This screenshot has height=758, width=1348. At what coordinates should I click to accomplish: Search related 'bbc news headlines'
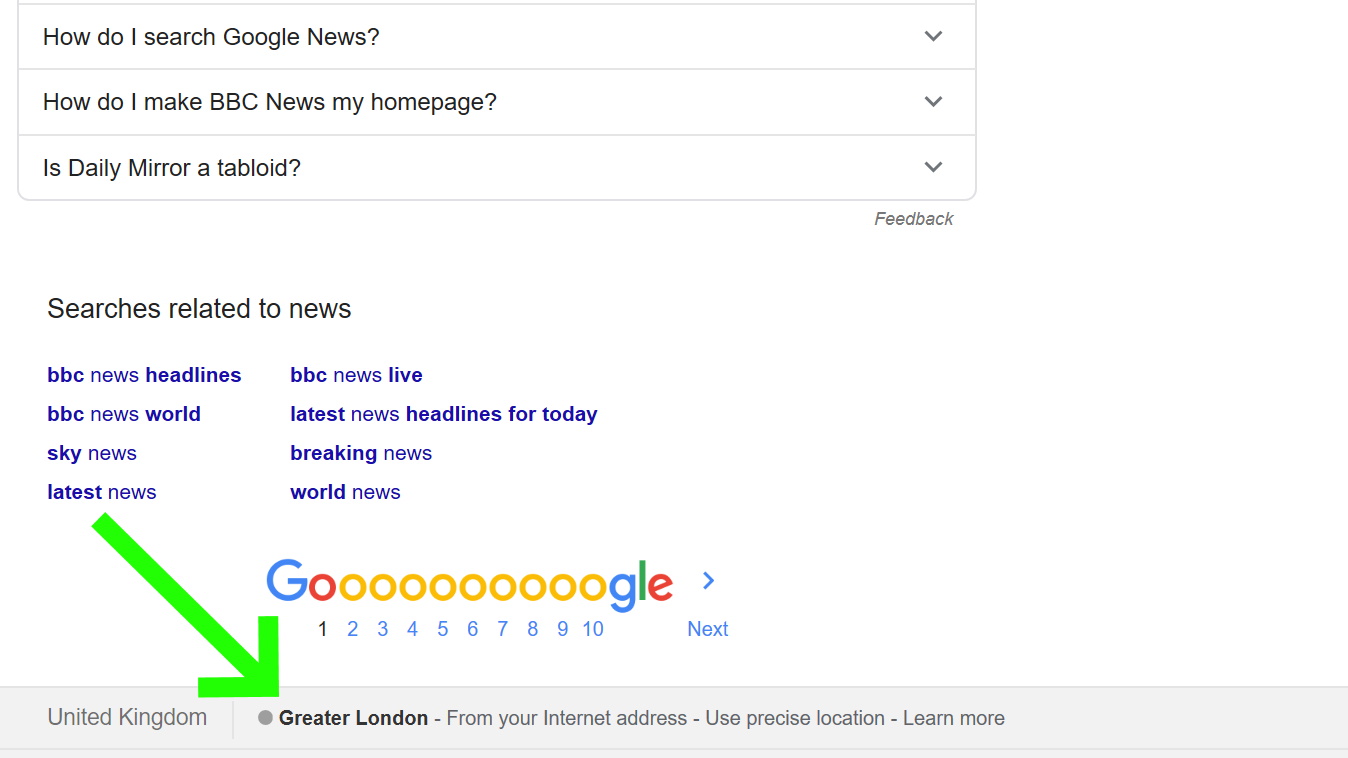pyautogui.click(x=144, y=375)
